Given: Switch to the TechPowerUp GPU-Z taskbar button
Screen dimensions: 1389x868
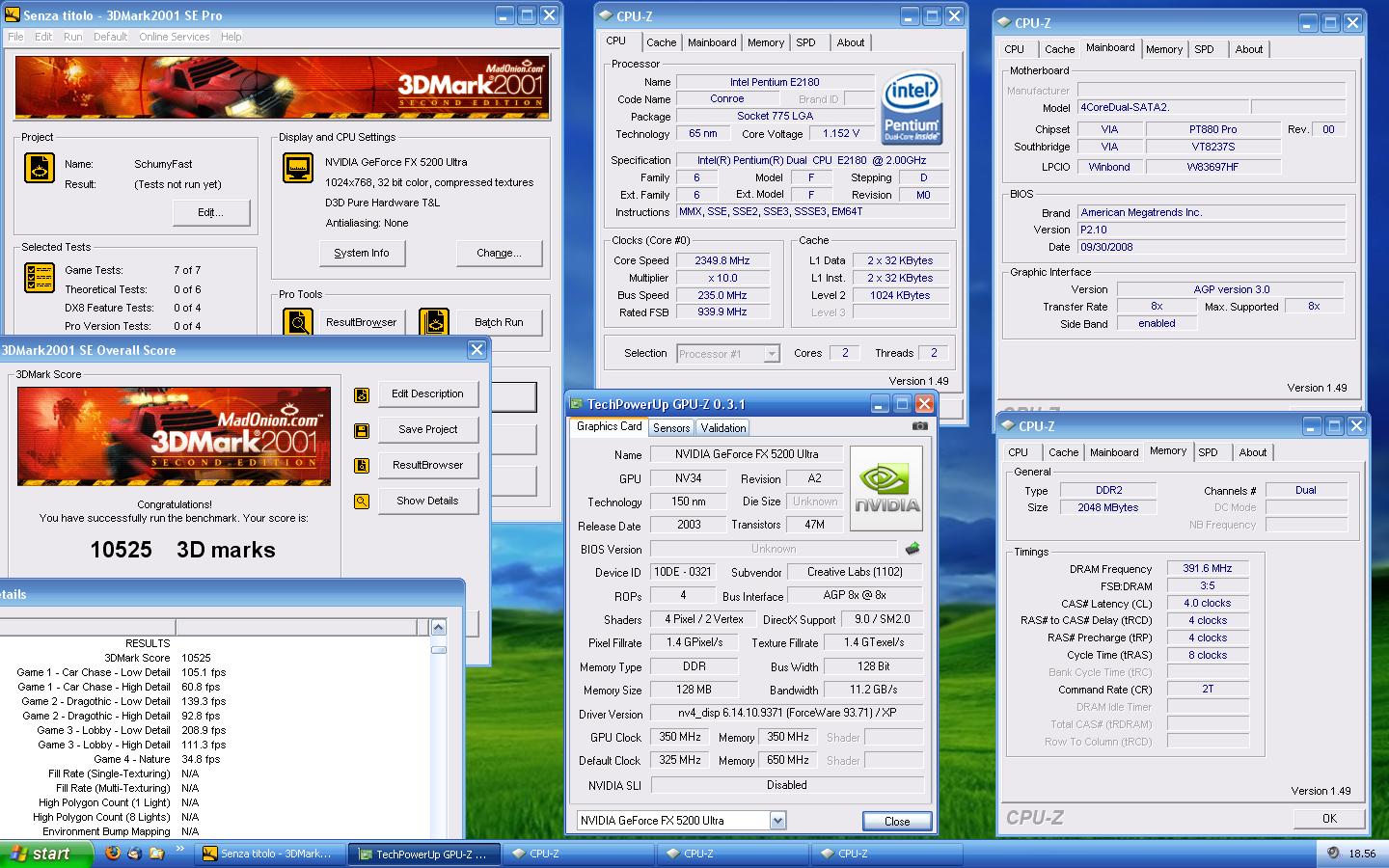Looking at the screenshot, I should [424, 854].
